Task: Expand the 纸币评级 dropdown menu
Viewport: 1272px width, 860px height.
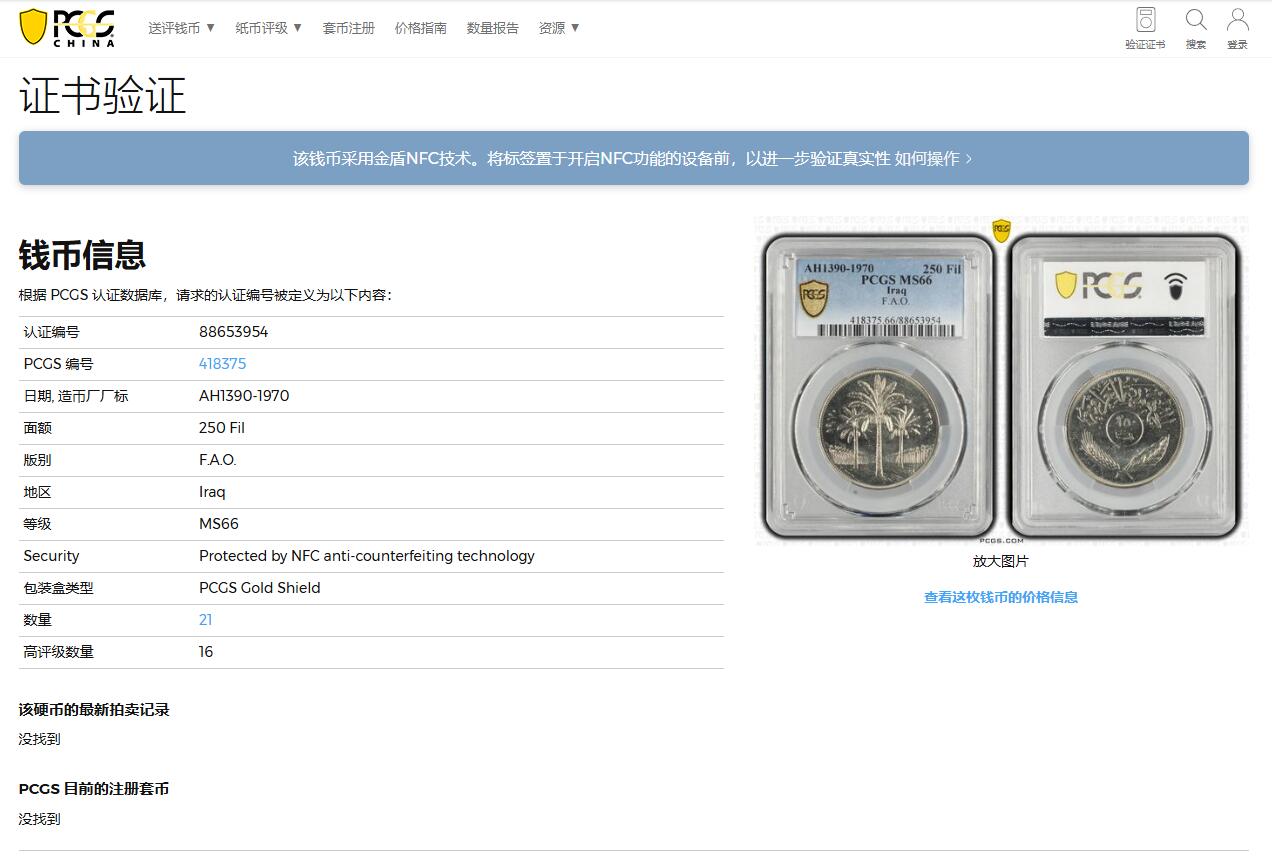Action: [269, 28]
